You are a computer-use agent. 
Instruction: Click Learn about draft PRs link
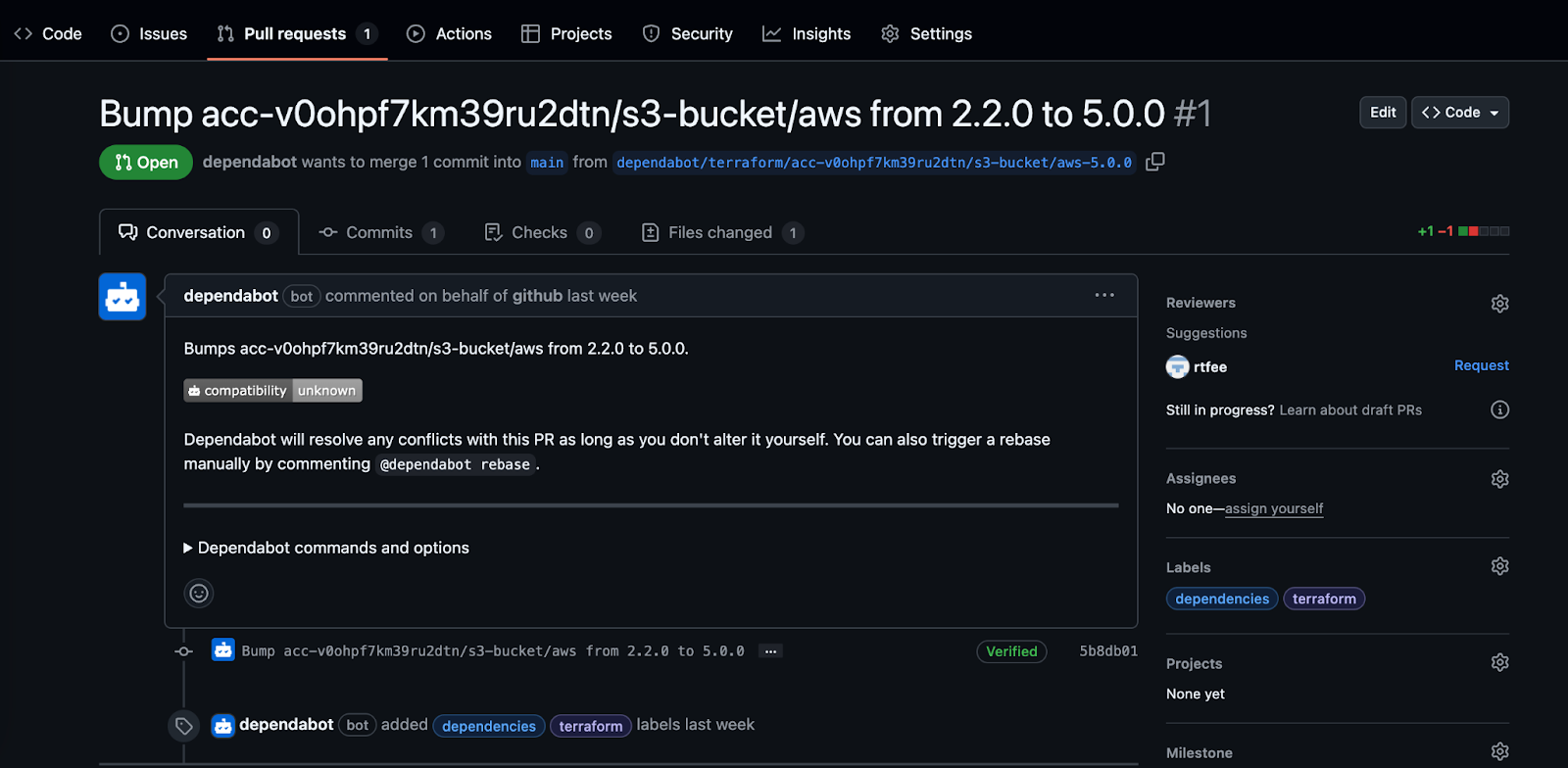tap(1350, 410)
